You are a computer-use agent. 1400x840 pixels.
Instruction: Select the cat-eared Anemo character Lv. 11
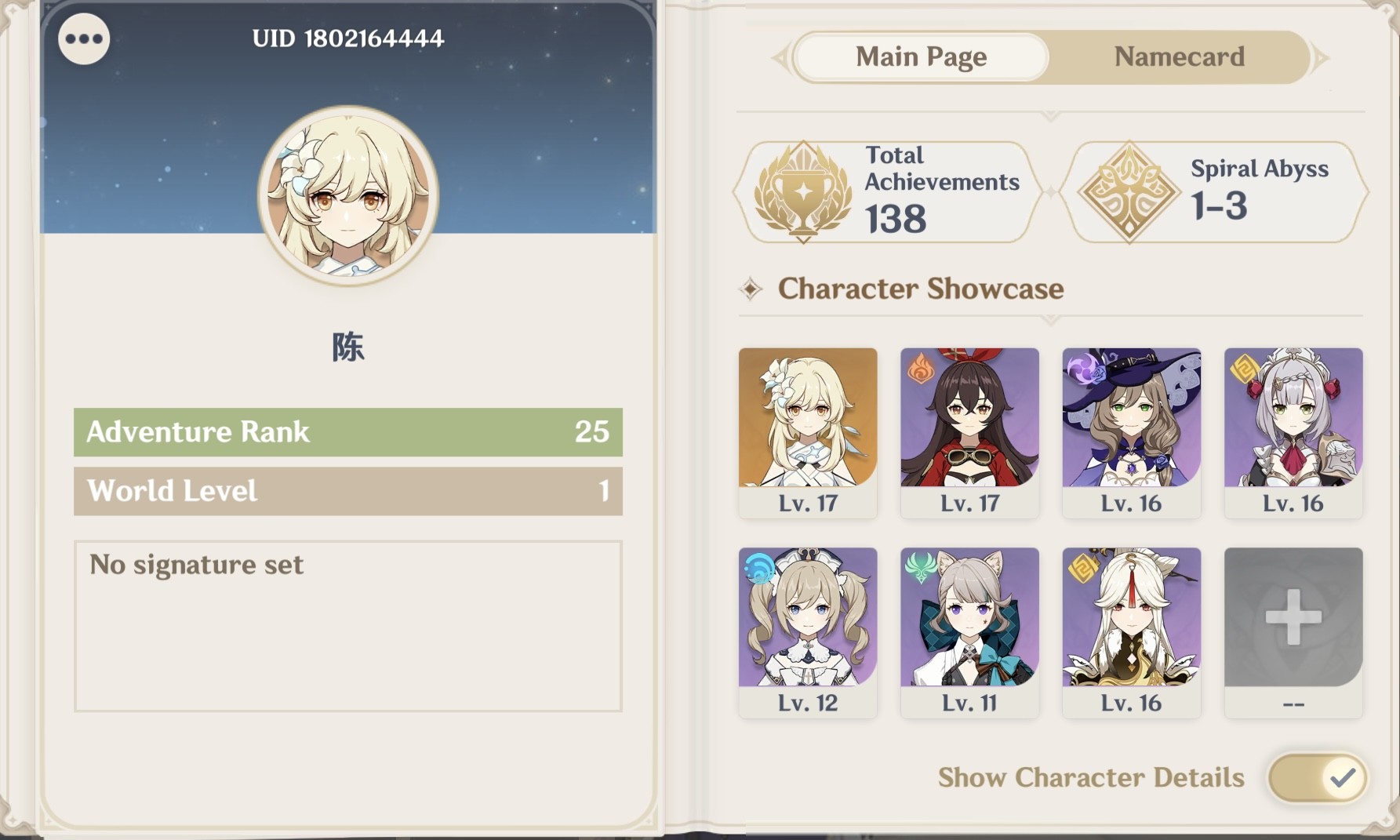969,632
